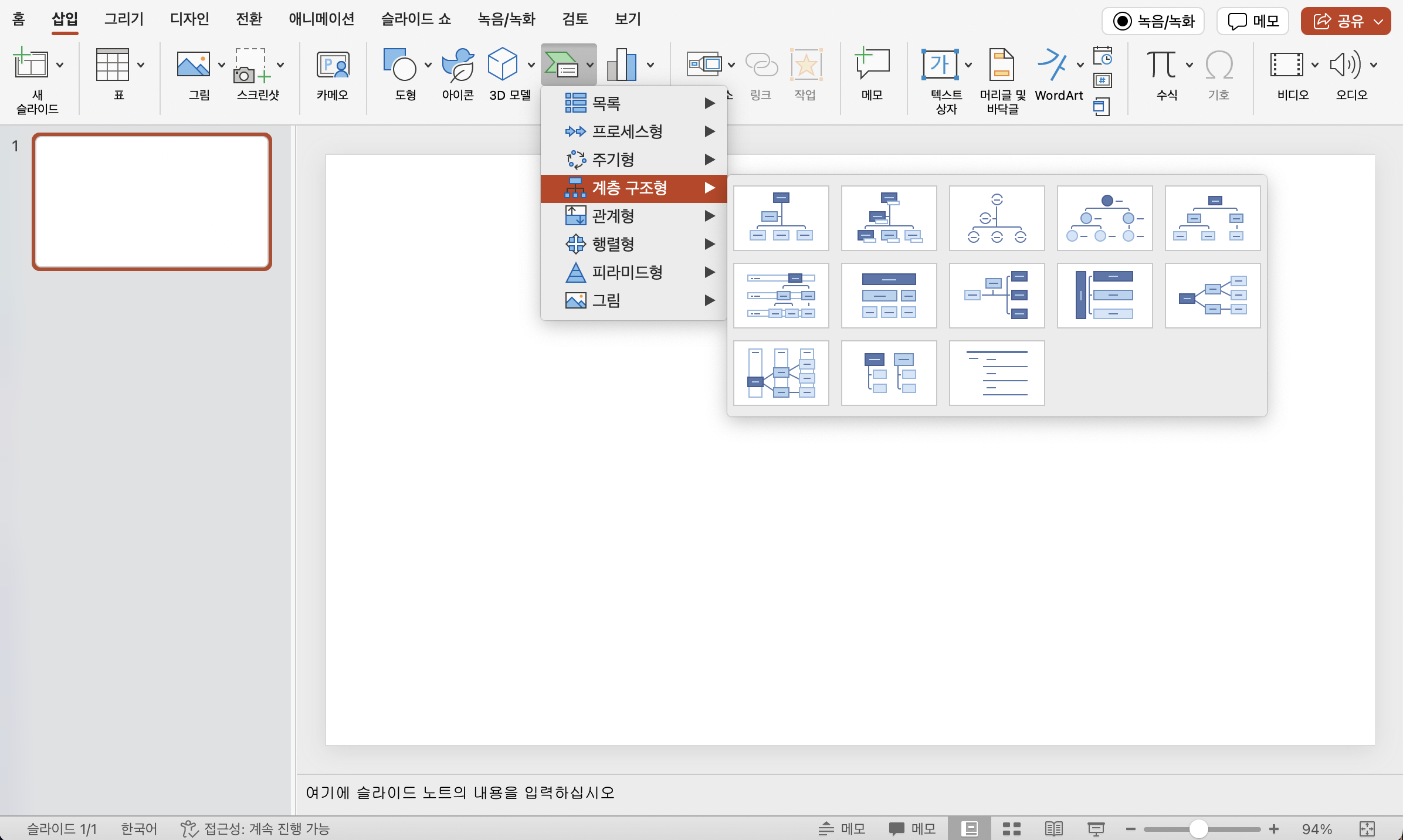This screenshot has height=840, width=1403.
Task: Click zoom out minus button
Action: (1130, 829)
